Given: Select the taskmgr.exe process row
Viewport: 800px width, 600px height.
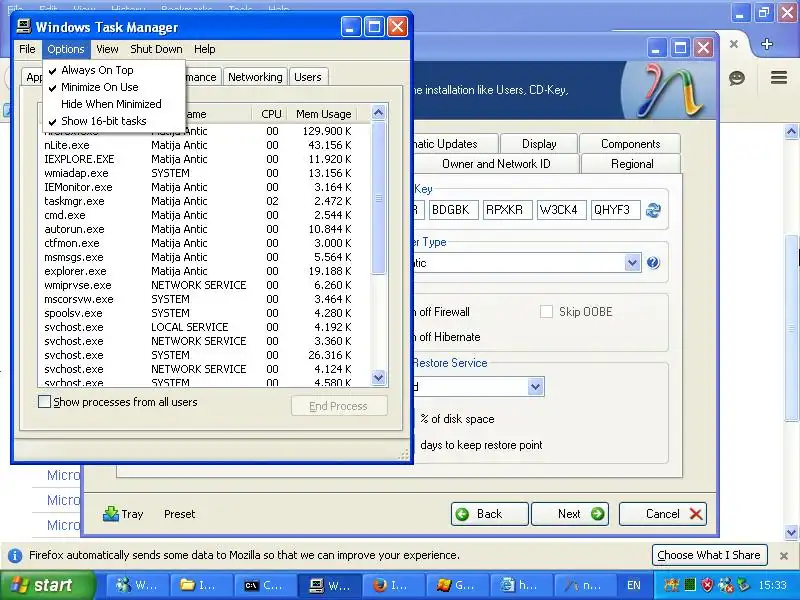Looking at the screenshot, I should (x=204, y=202).
